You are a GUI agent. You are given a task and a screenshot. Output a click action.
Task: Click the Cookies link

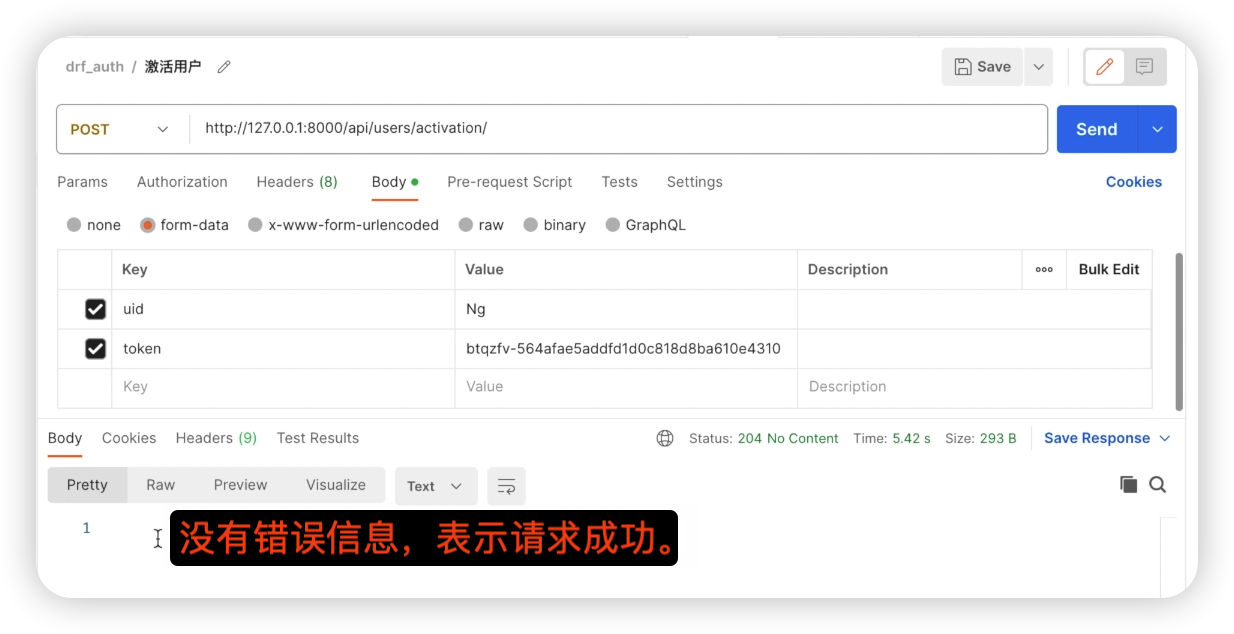point(1133,182)
